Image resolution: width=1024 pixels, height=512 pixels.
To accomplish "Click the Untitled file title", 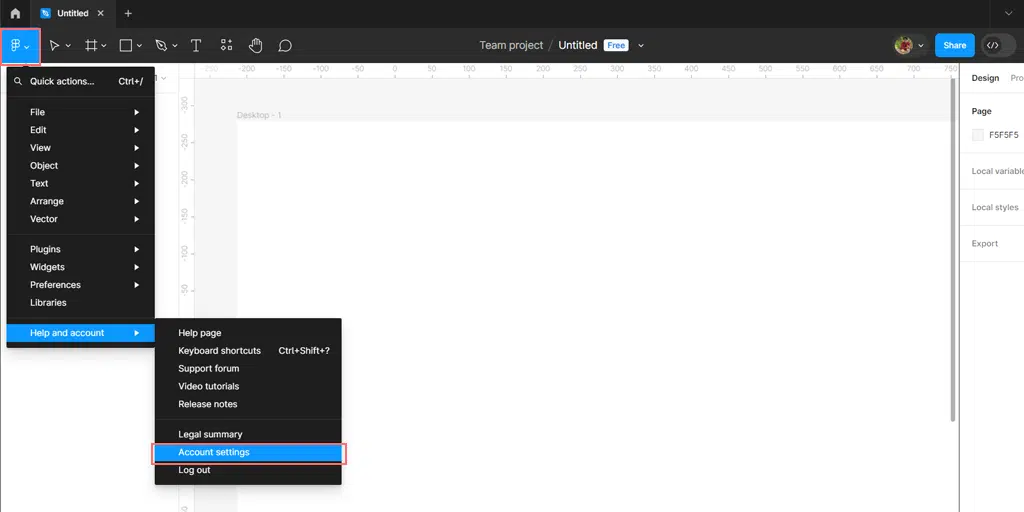I will point(577,45).
